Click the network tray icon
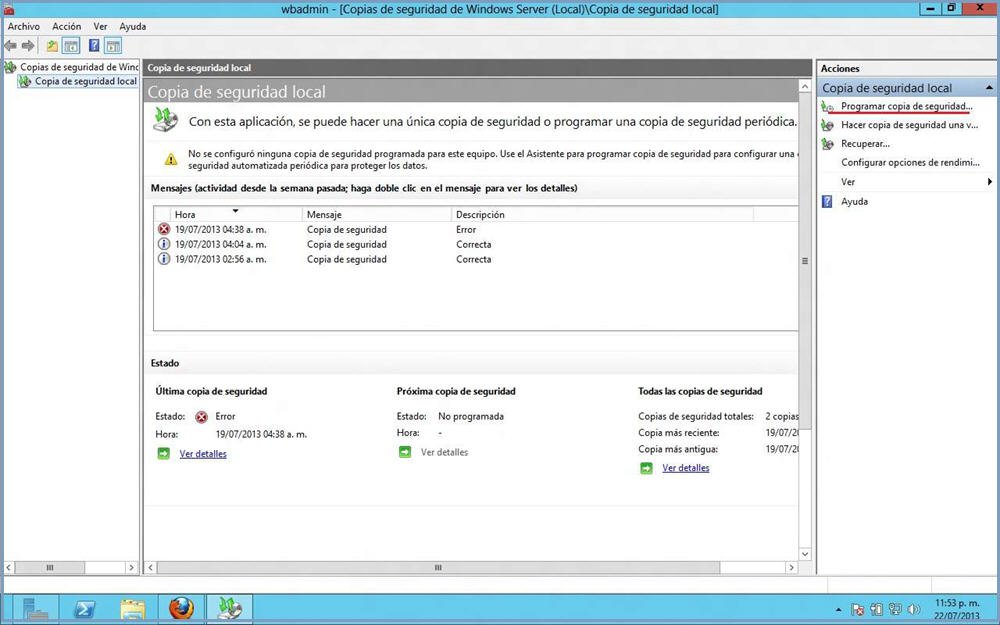The height and width of the screenshot is (625, 1000). (895, 610)
